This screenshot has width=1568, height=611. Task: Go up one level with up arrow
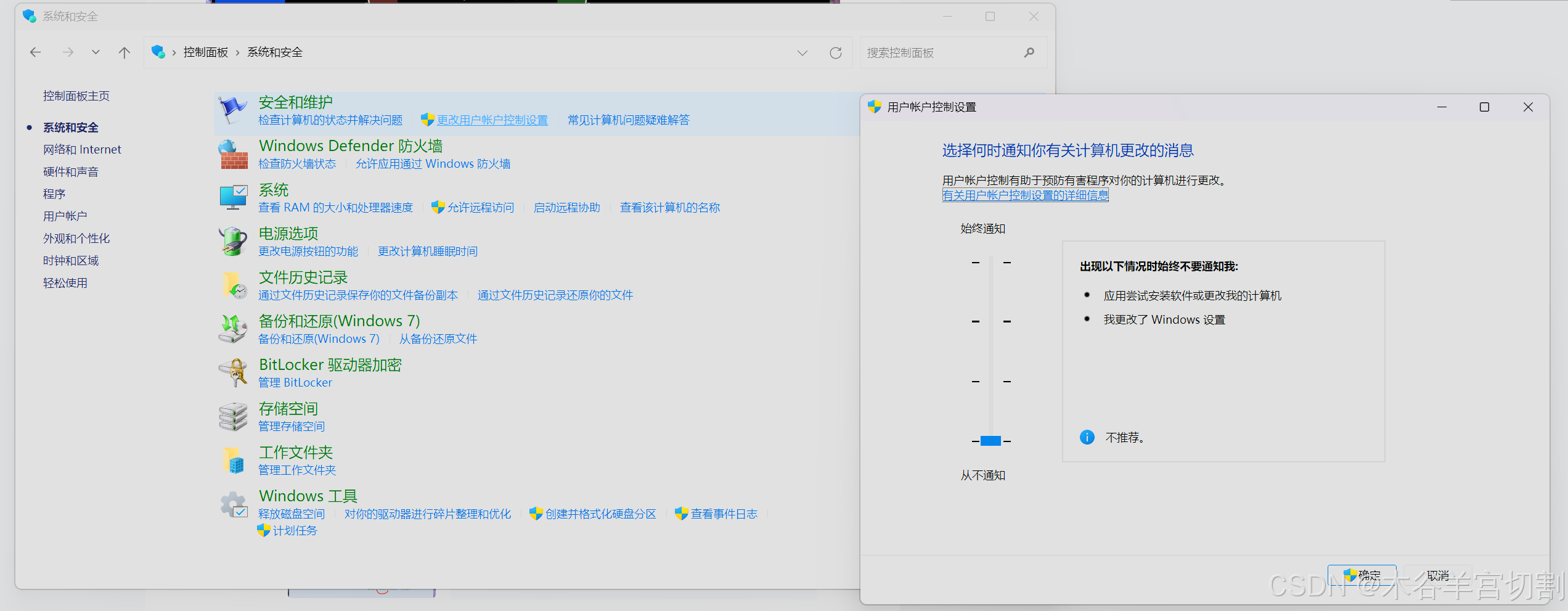coord(125,52)
